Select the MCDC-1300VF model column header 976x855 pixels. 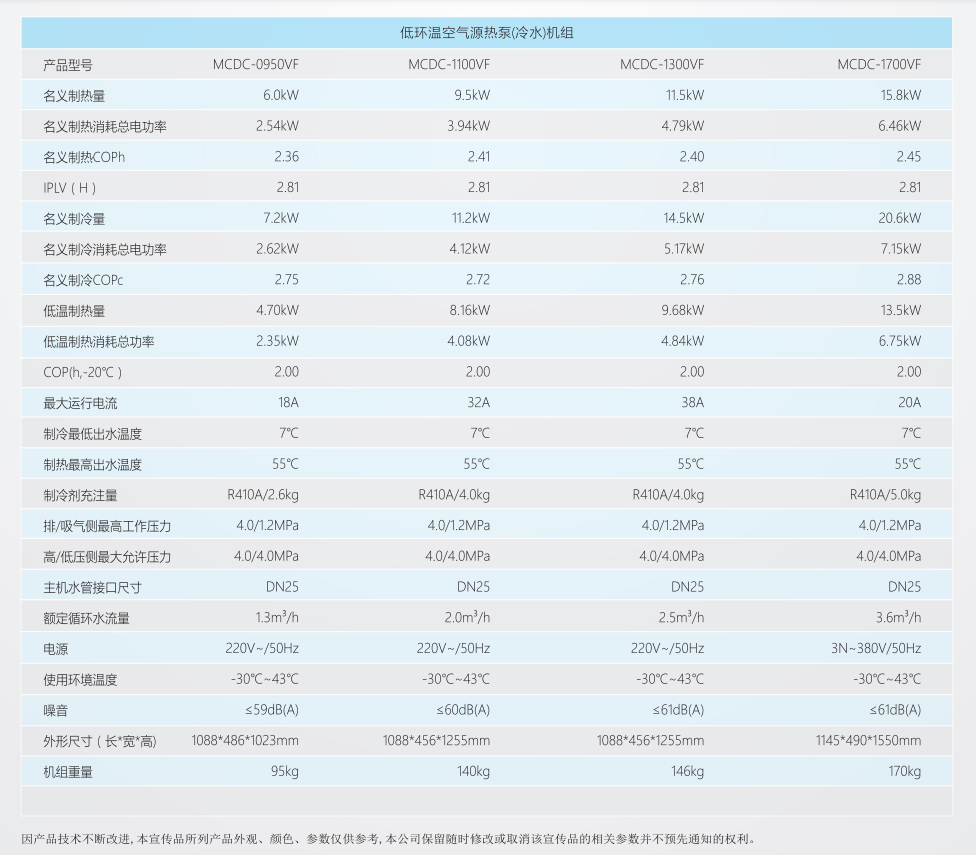click(x=661, y=65)
